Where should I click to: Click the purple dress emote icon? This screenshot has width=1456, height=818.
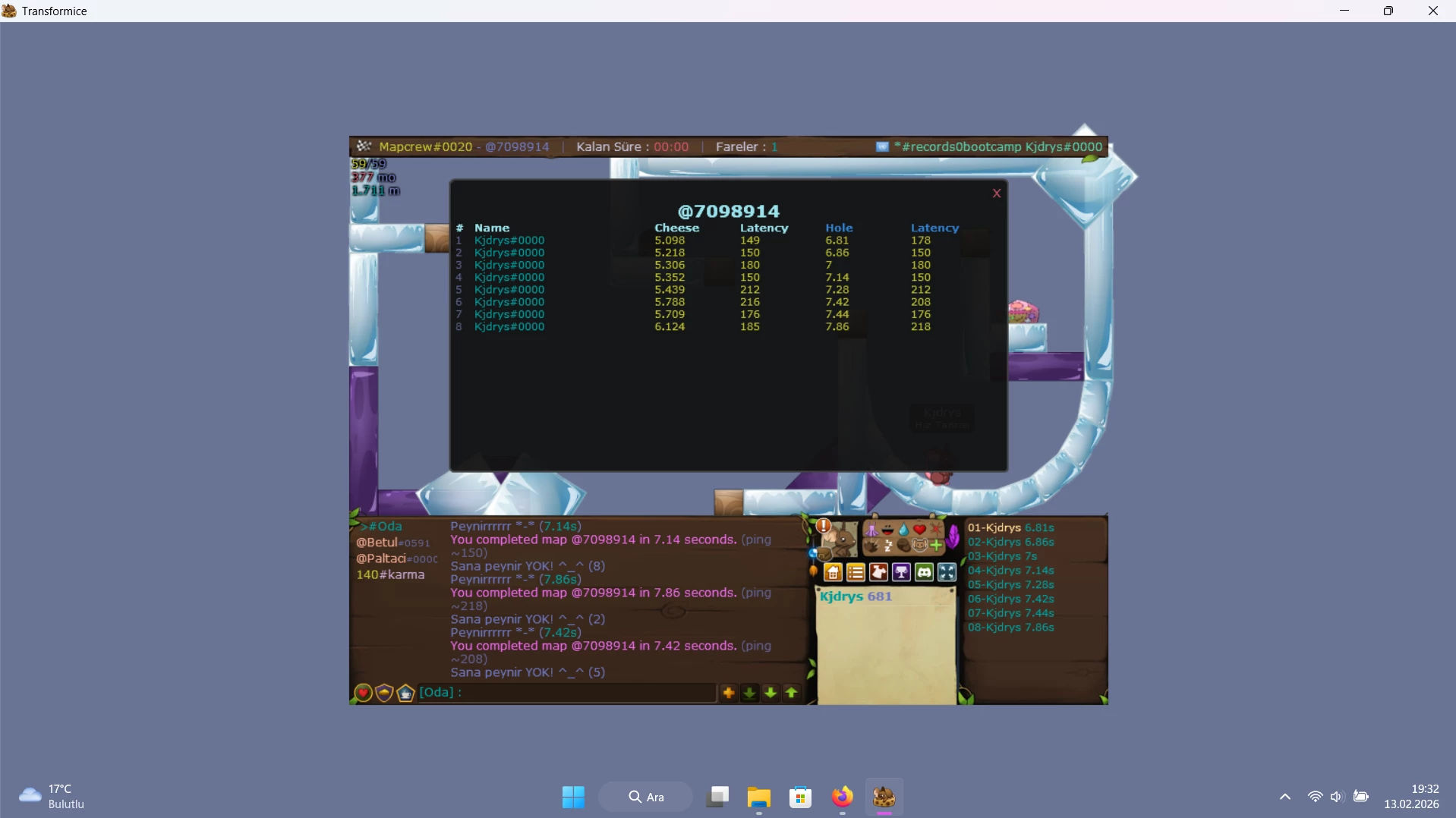coord(871,530)
